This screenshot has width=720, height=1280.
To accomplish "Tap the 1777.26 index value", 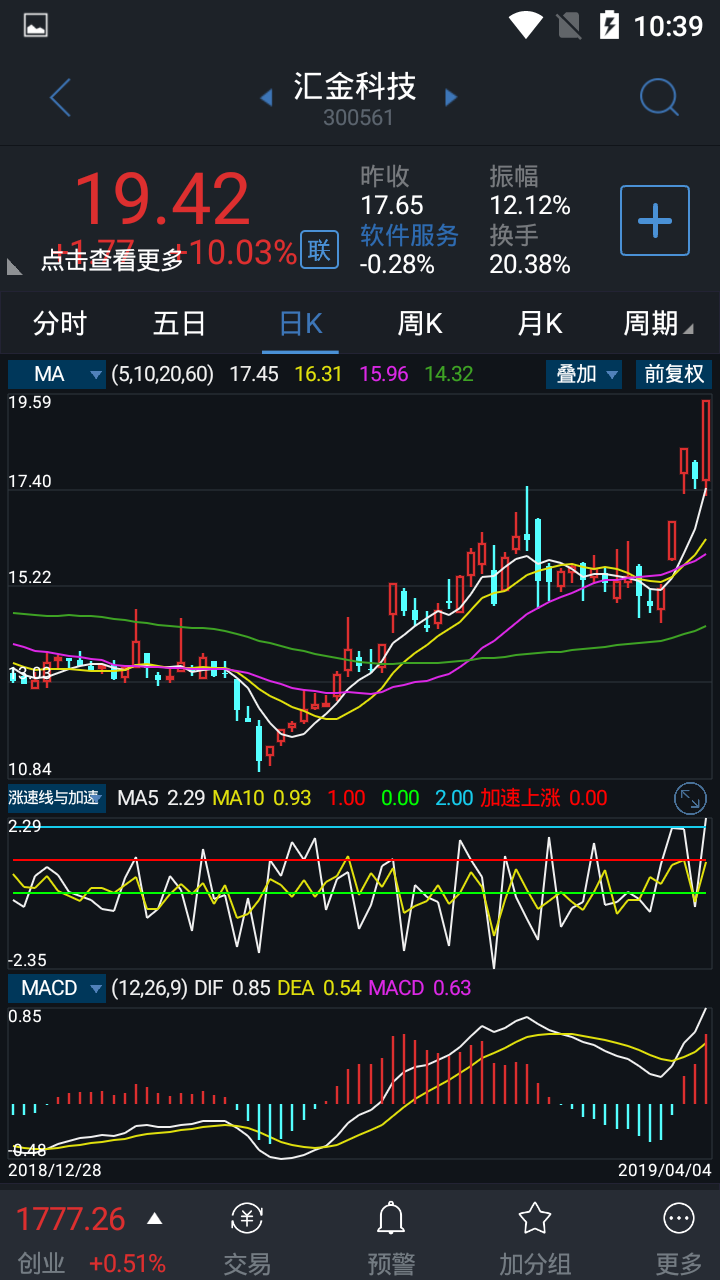I will (71, 1219).
